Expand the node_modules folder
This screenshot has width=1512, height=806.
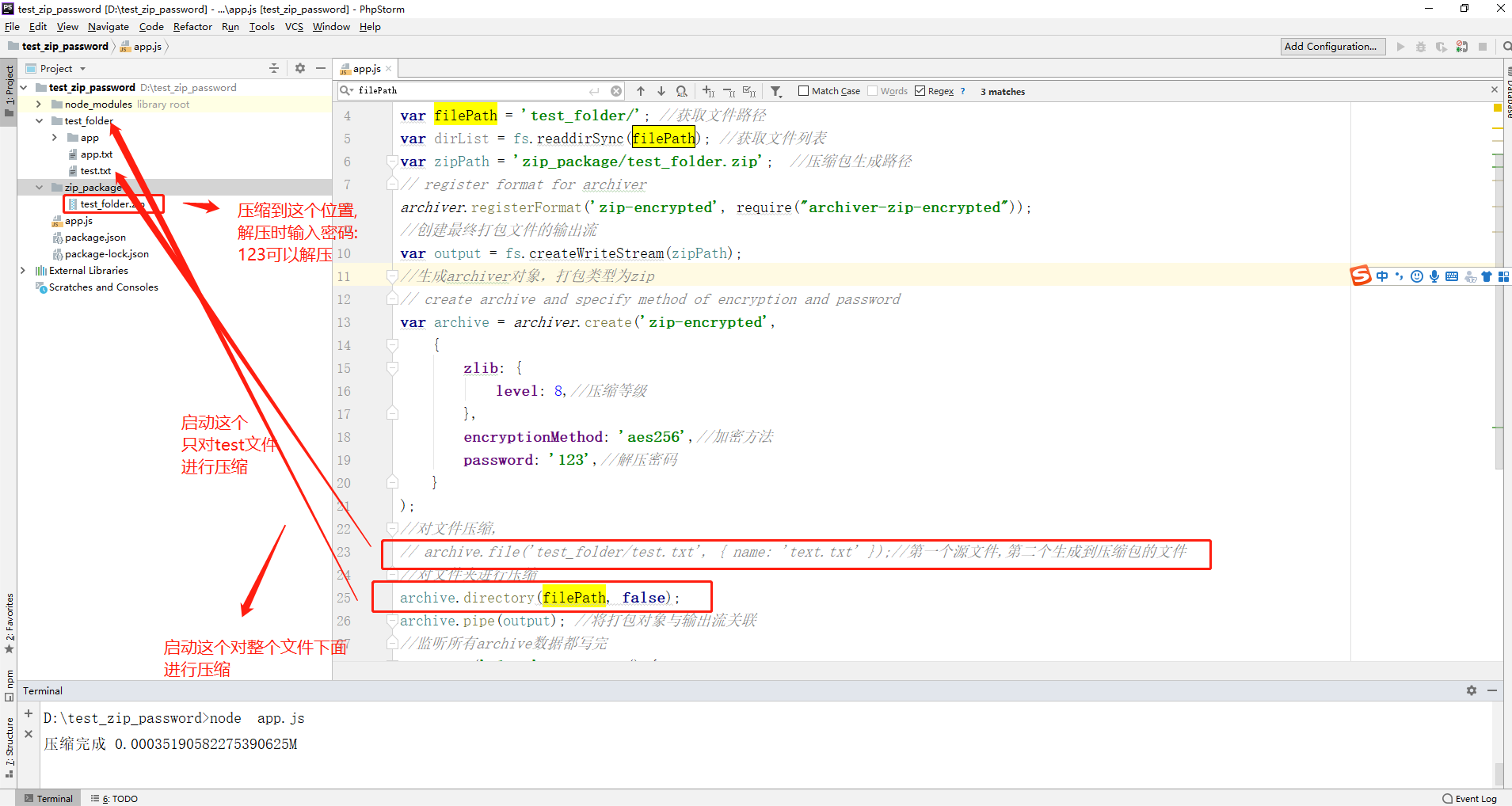tap(38, 104)
